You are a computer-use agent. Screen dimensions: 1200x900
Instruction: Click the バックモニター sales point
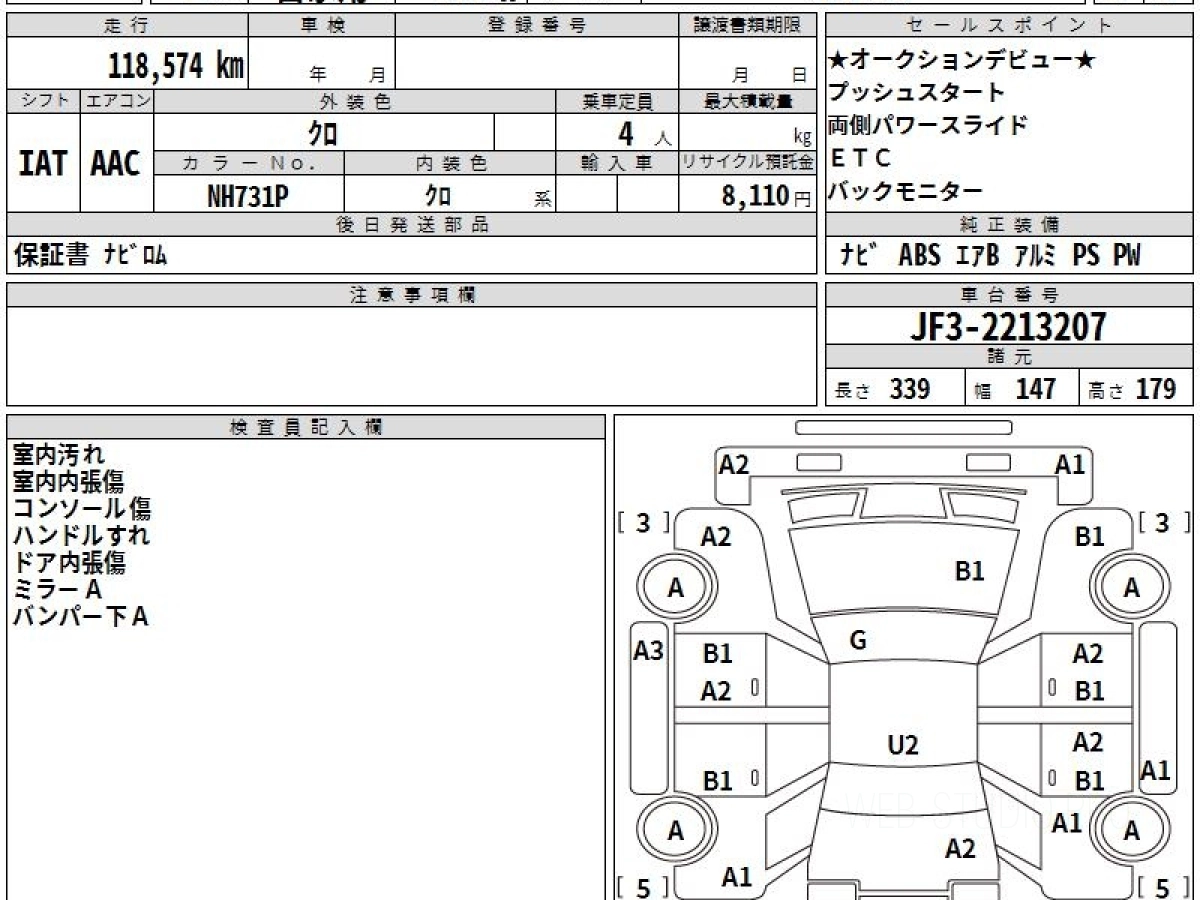(906, 191)
